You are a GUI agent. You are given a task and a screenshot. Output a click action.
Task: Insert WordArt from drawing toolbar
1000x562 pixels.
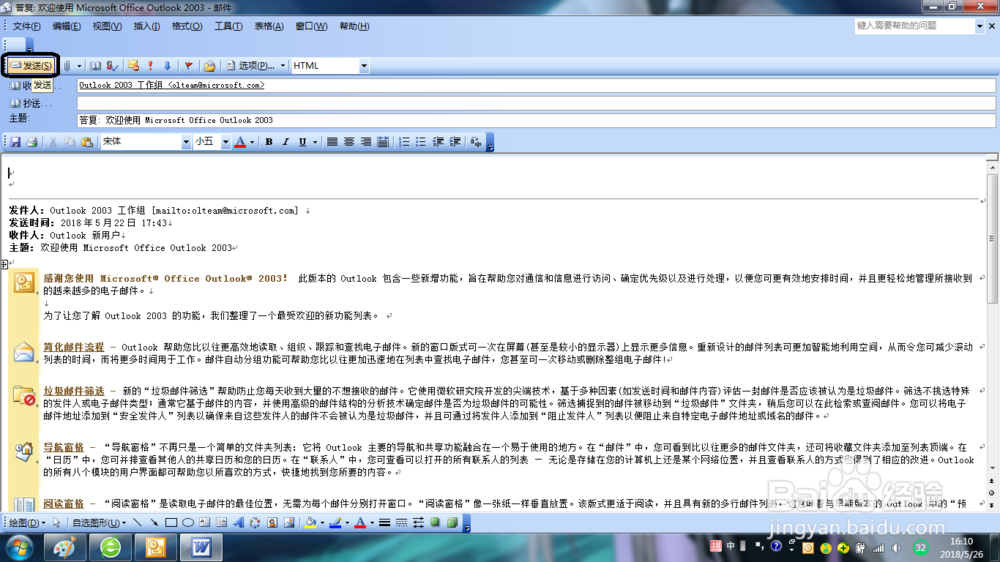pyautogui.click(x=238, y=523)
